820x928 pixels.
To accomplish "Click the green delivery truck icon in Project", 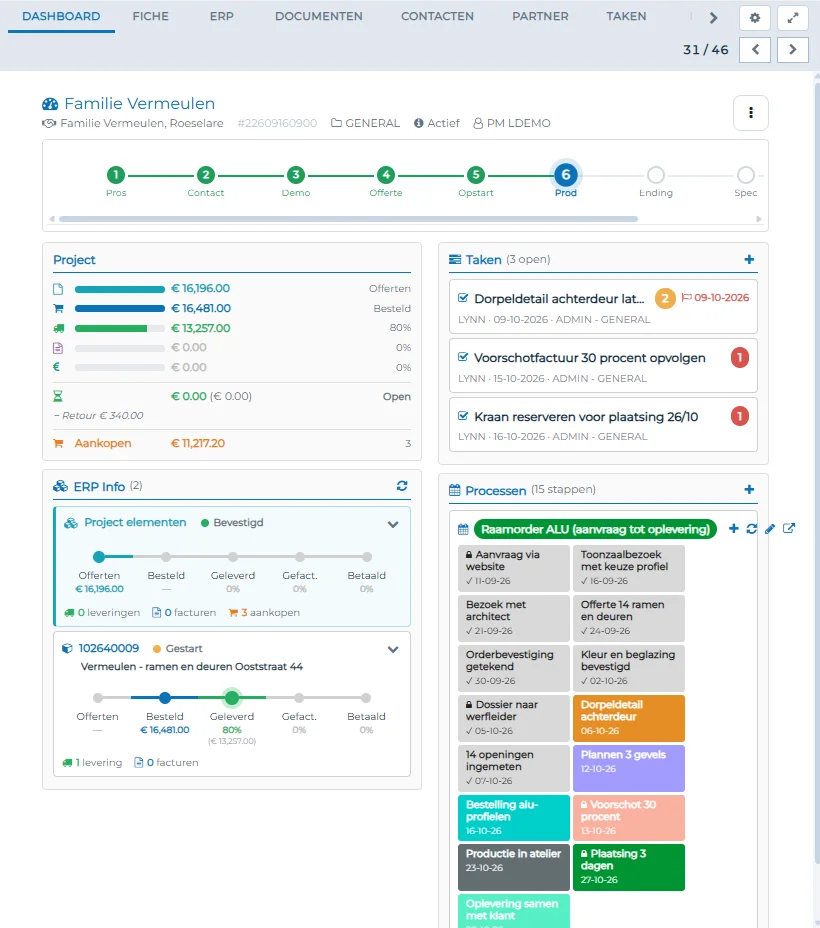I will pos(59,328).
